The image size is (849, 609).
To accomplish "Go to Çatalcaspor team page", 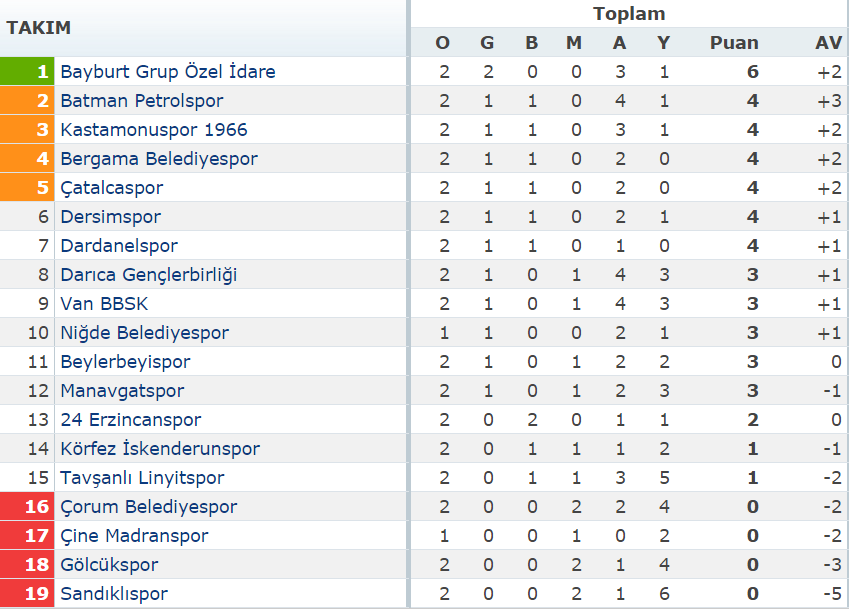I will [x=112, y=188].
